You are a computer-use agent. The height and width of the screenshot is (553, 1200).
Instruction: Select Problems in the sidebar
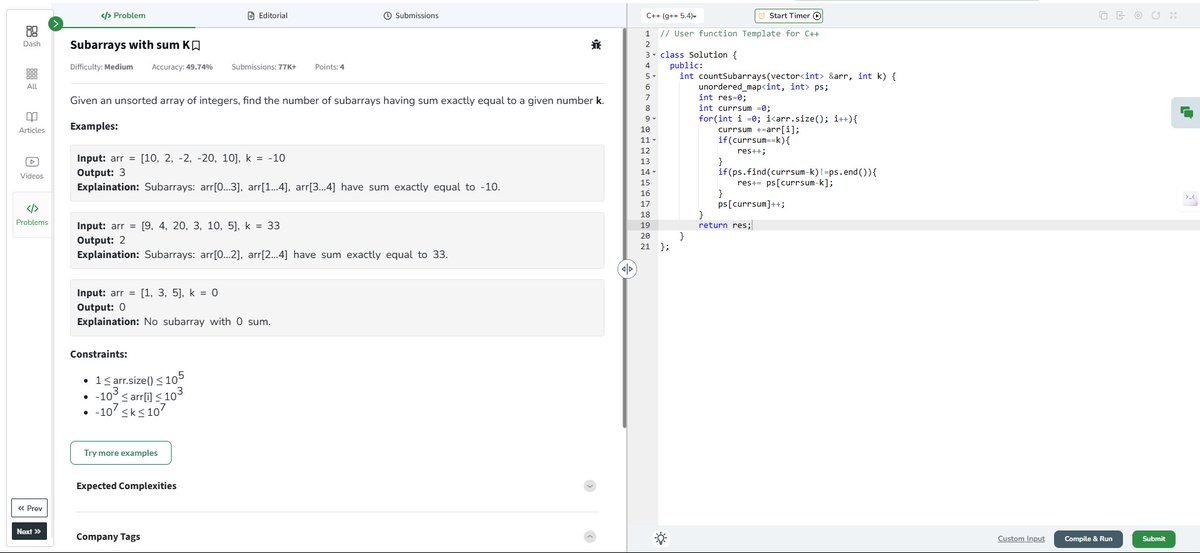tap(32, 213)
